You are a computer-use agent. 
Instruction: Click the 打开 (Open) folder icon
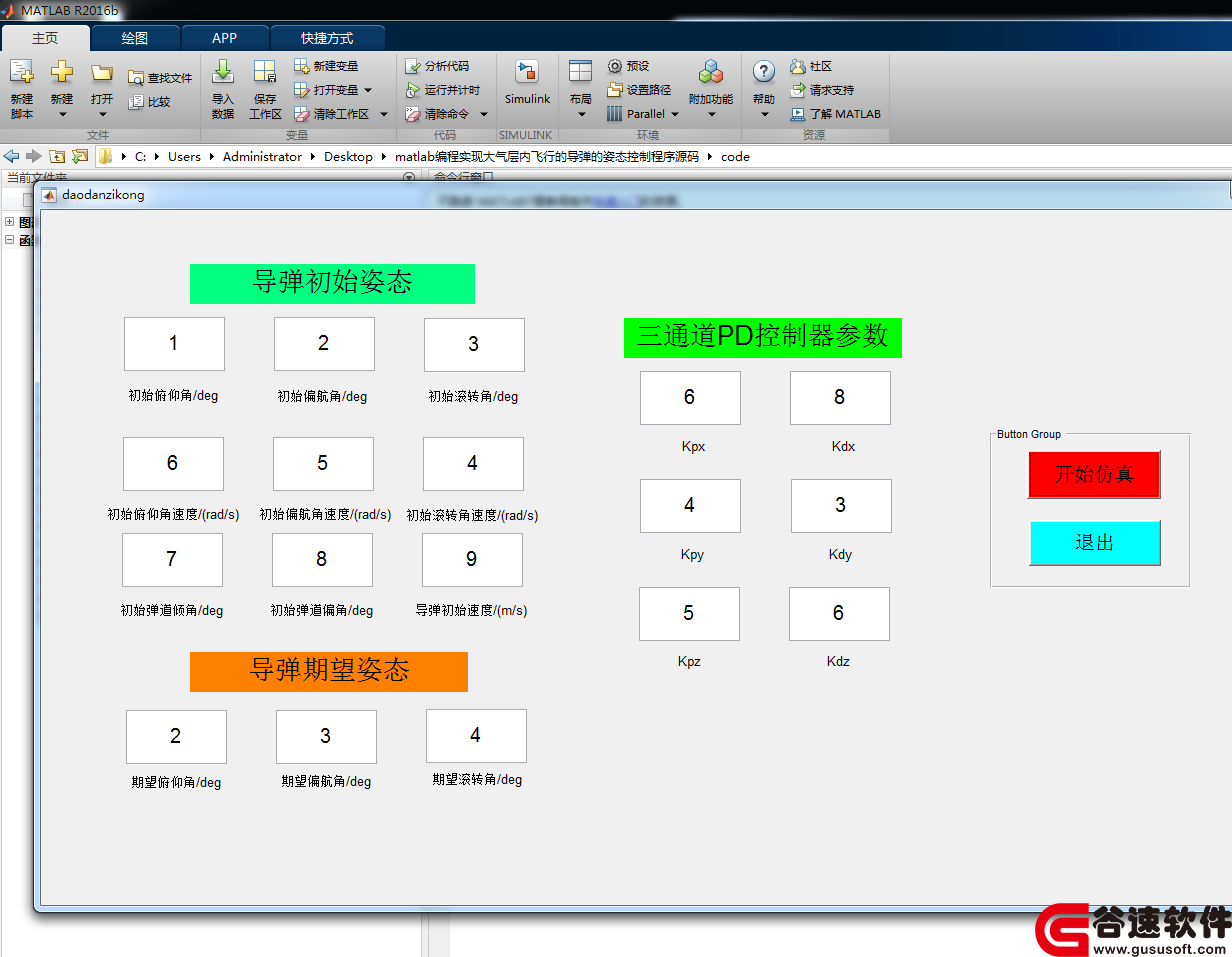pos(102,72)
